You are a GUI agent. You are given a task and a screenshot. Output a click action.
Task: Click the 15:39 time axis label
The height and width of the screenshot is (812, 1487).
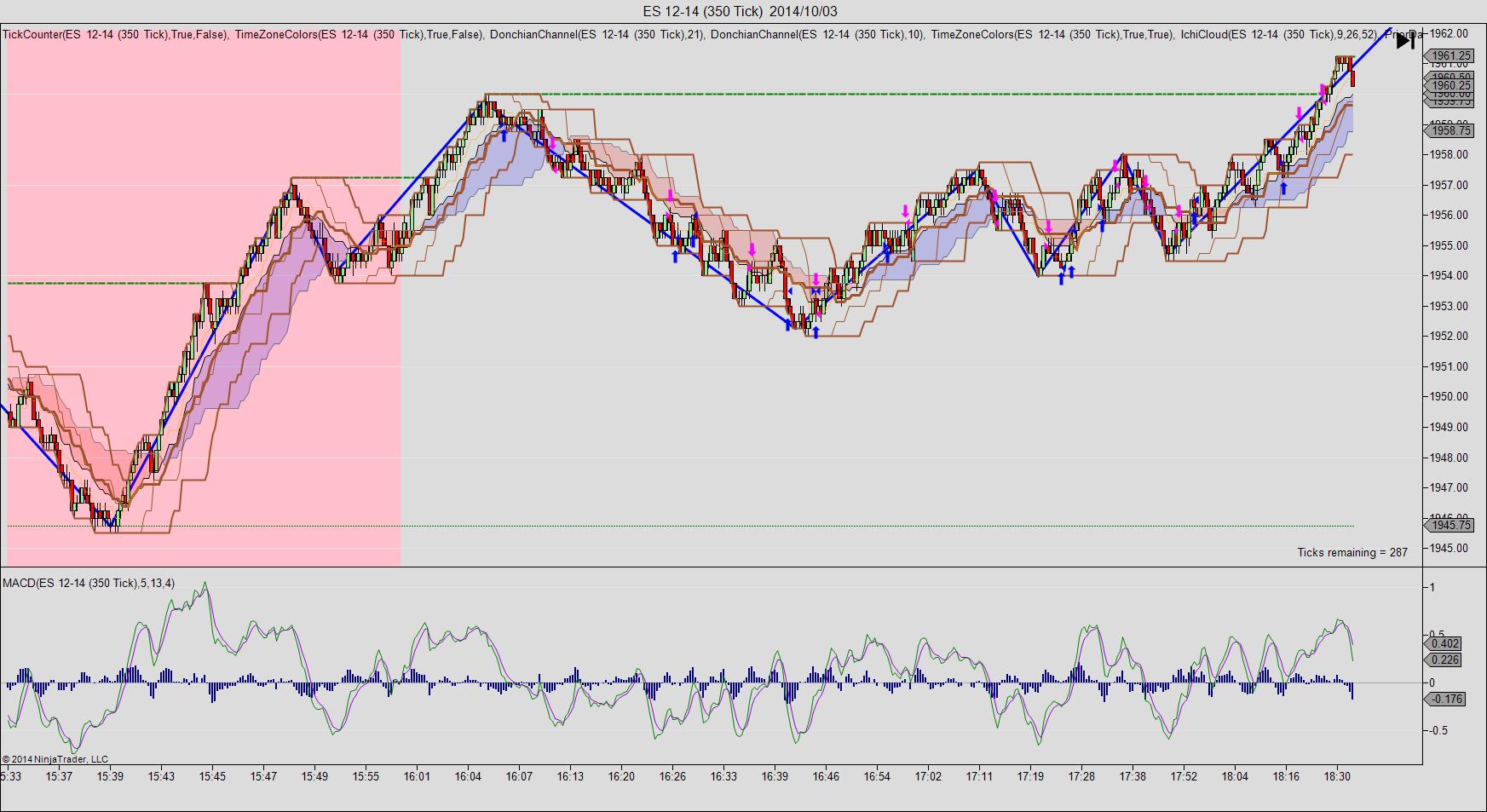(111, 776)
